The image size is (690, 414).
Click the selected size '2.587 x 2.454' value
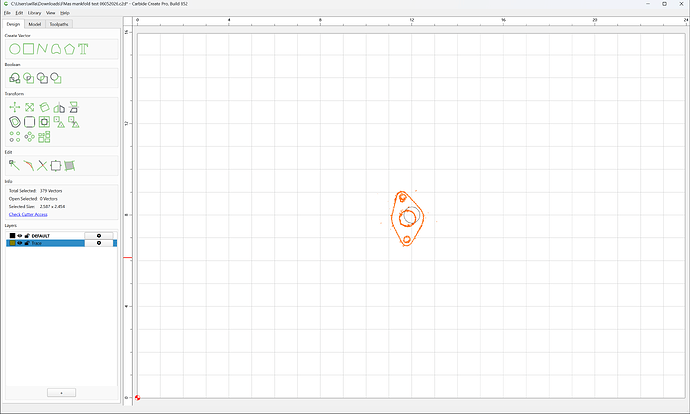[x=52, y=206]
